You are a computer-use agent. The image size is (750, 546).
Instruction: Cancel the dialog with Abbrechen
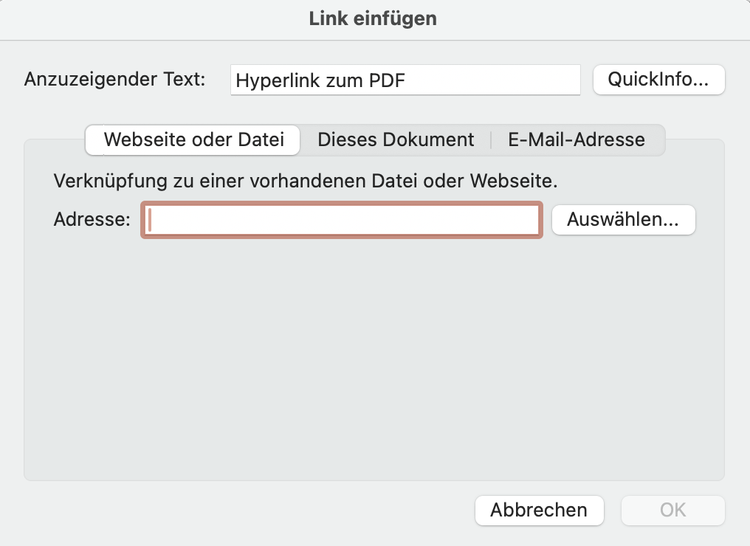(538, 510)
